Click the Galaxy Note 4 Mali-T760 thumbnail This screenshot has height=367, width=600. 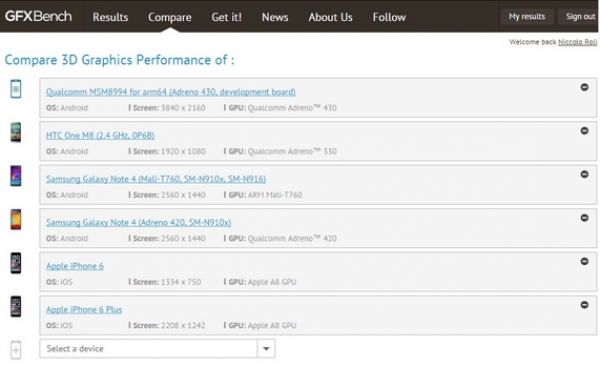point(16,176)
